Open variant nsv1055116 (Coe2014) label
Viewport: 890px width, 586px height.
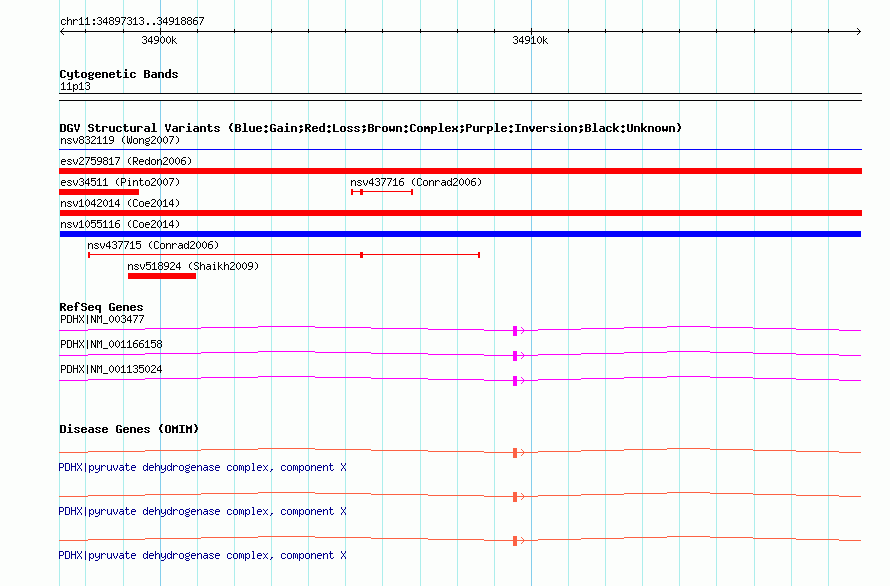tap(120, 224)
